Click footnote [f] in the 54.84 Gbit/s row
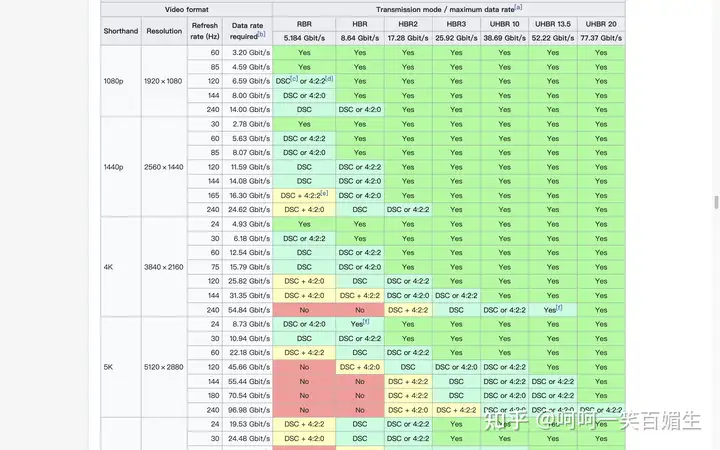The width and height of the screenshot is (720, 450). click(559, 308)
